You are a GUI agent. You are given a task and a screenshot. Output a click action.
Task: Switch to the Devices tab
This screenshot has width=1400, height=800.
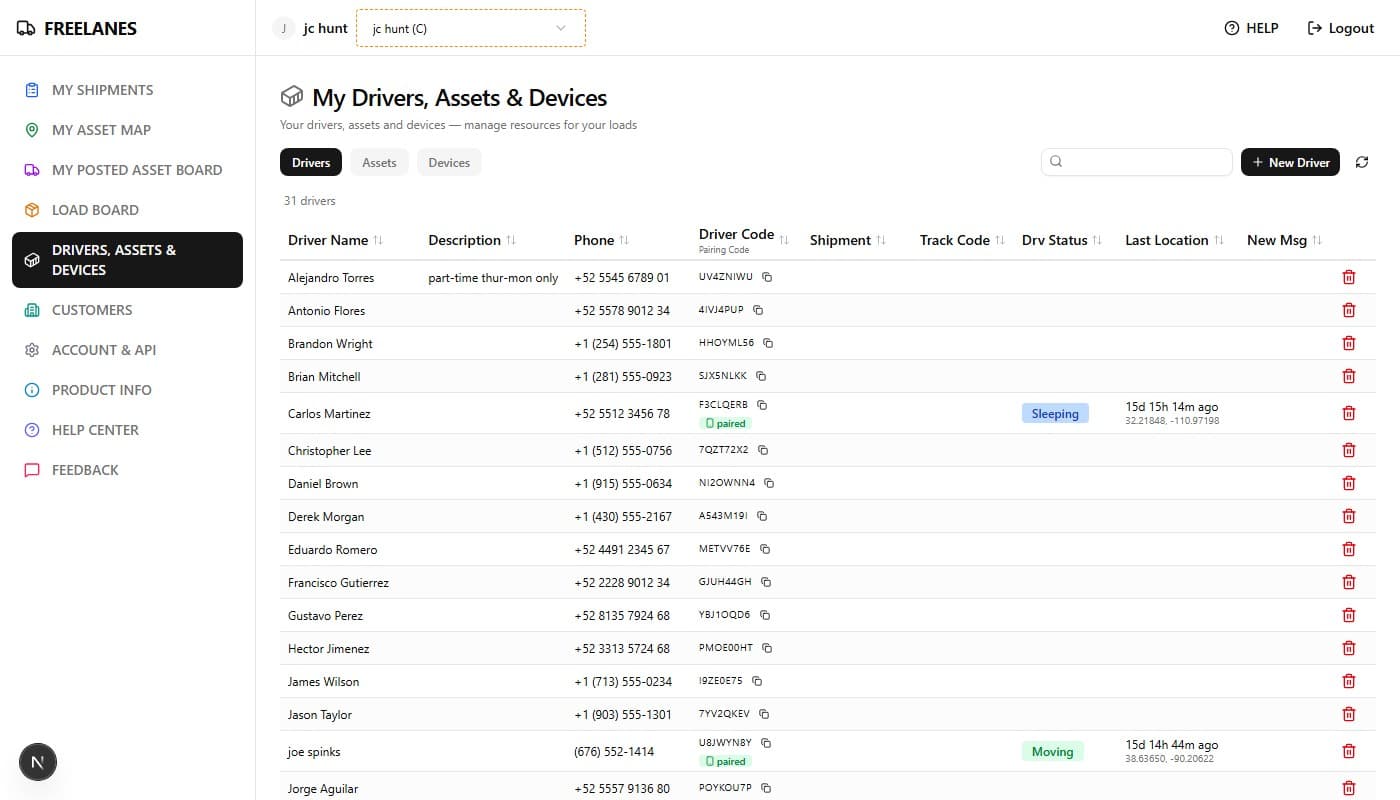click(449, 162)
